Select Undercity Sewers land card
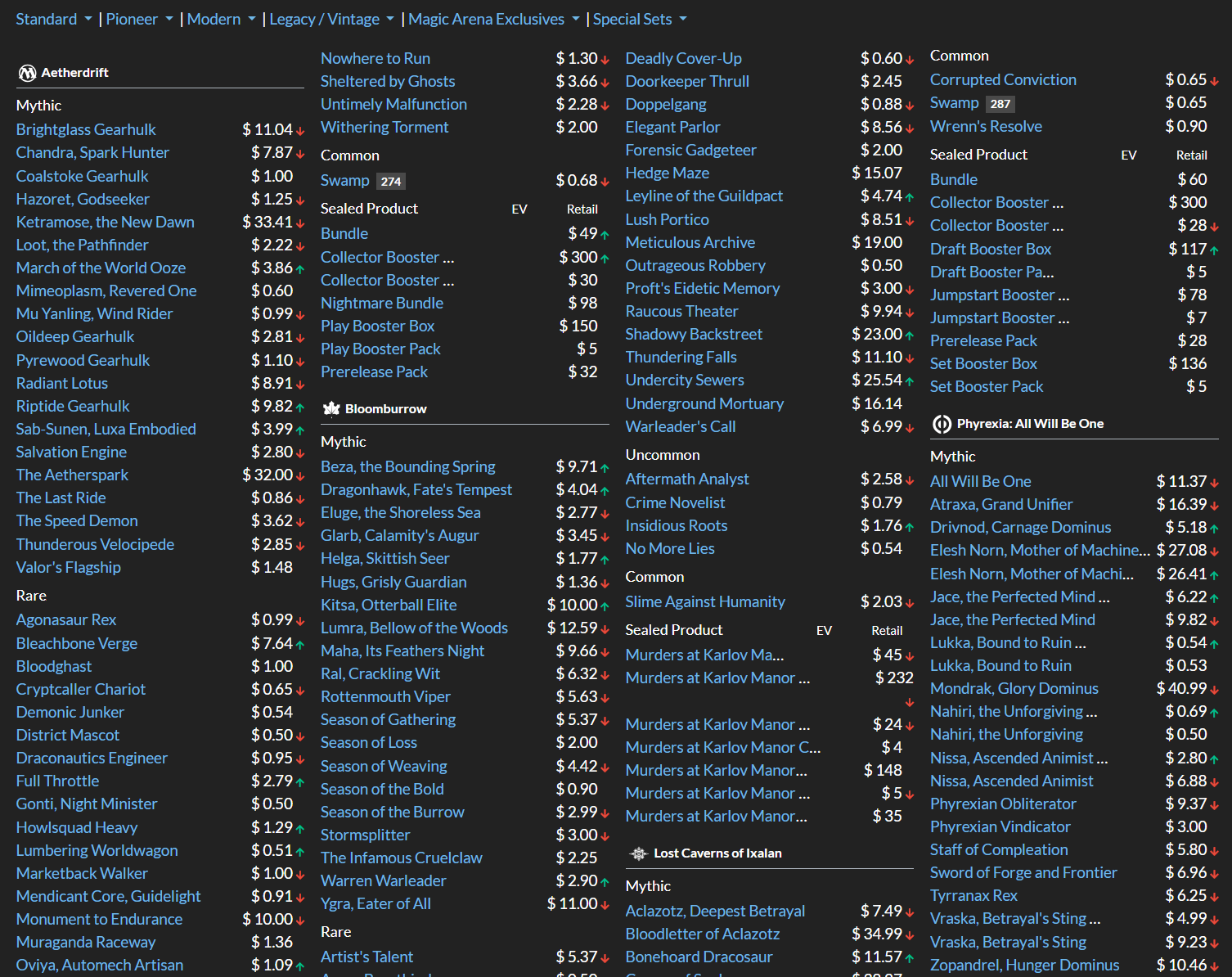The height and width of the screenshot is (977, 1232). [685, 380]
